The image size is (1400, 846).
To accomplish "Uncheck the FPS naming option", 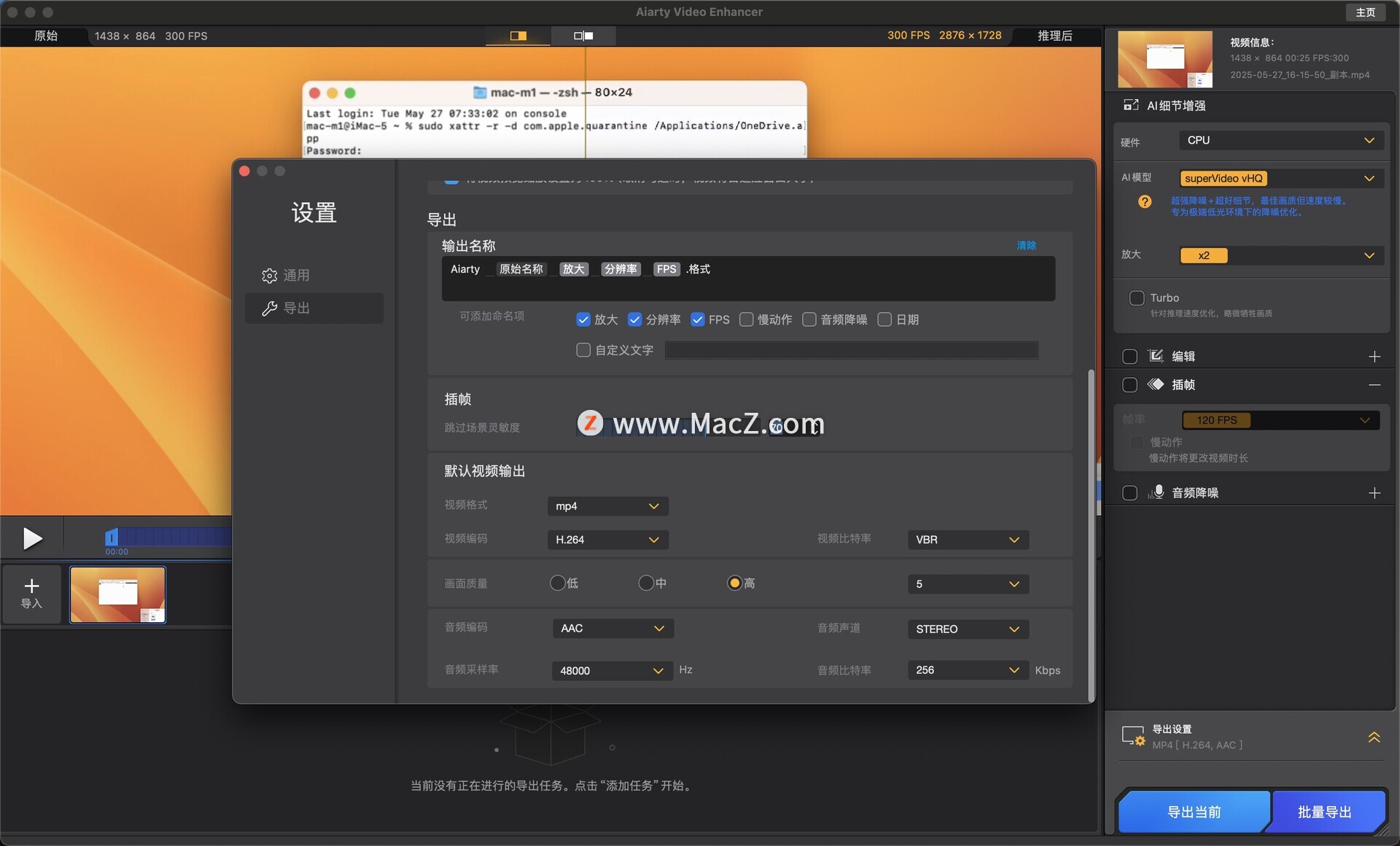I will pos(697,319).
